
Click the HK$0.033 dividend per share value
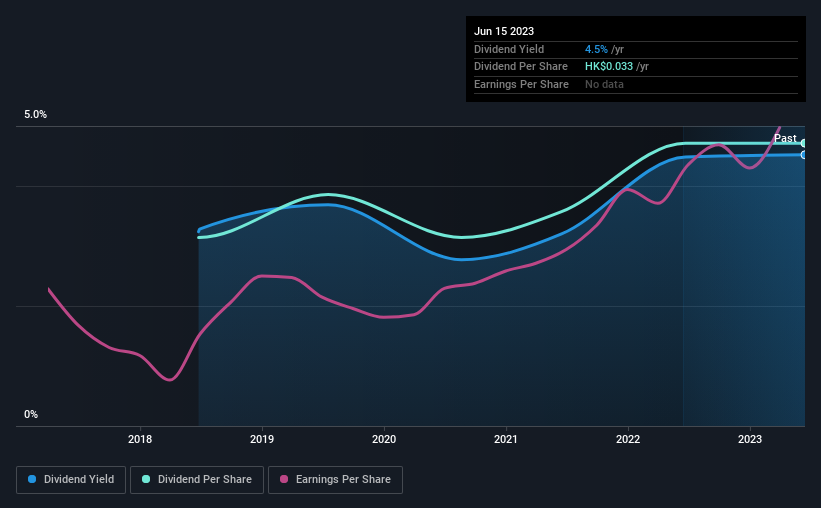(x=609, y=67)
